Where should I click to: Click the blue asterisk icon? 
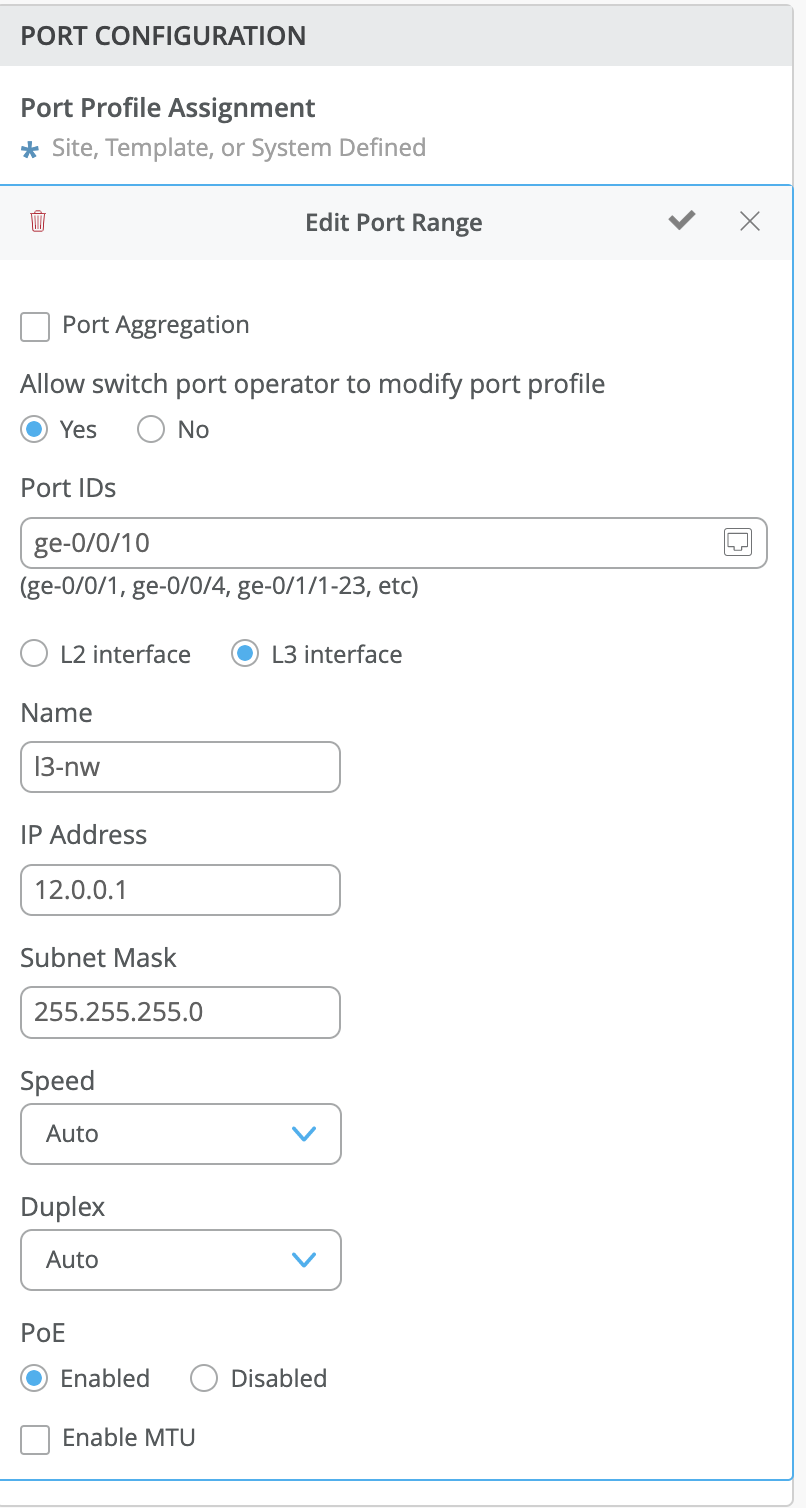(31, 149)
